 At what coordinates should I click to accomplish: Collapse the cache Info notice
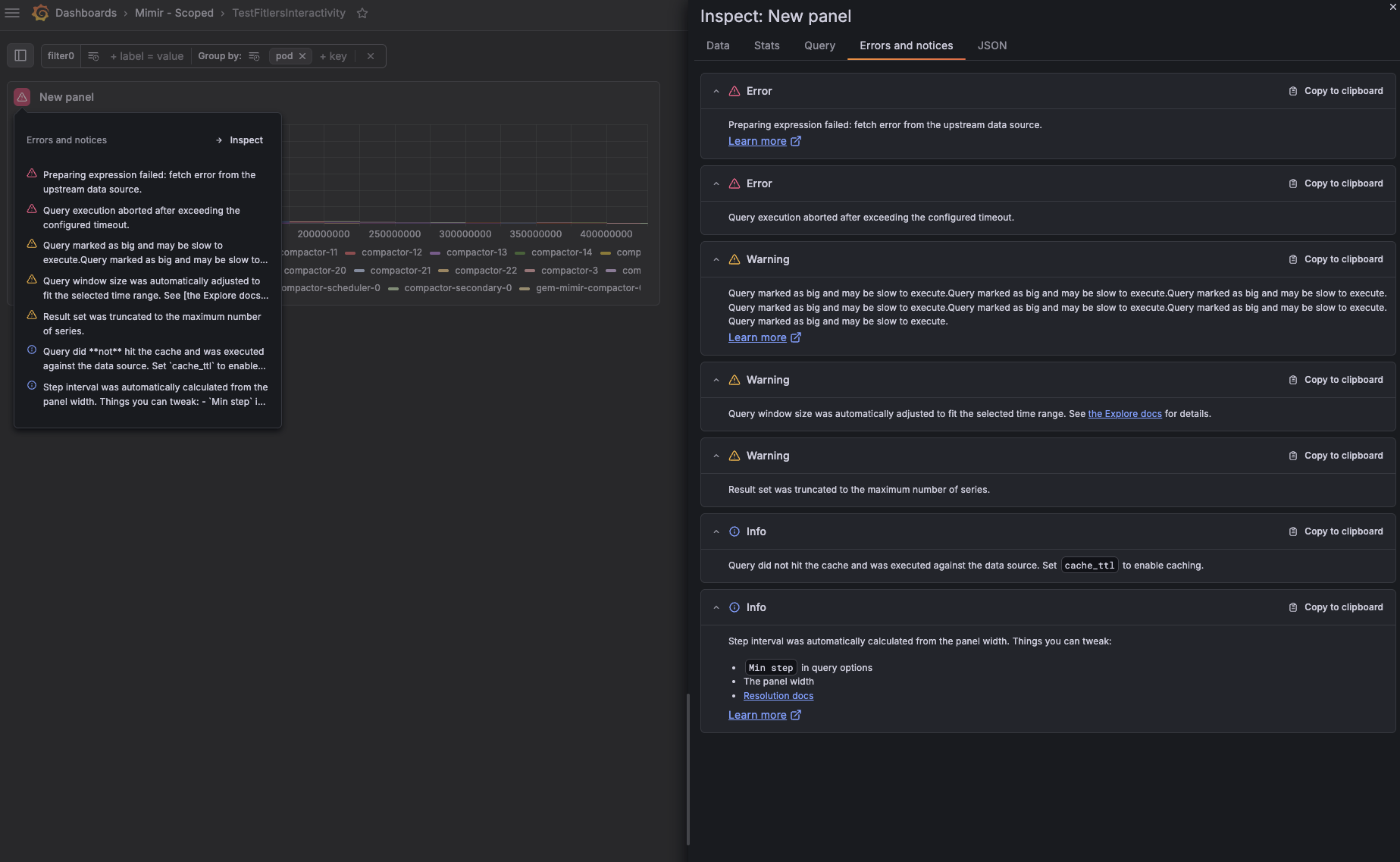716,531
